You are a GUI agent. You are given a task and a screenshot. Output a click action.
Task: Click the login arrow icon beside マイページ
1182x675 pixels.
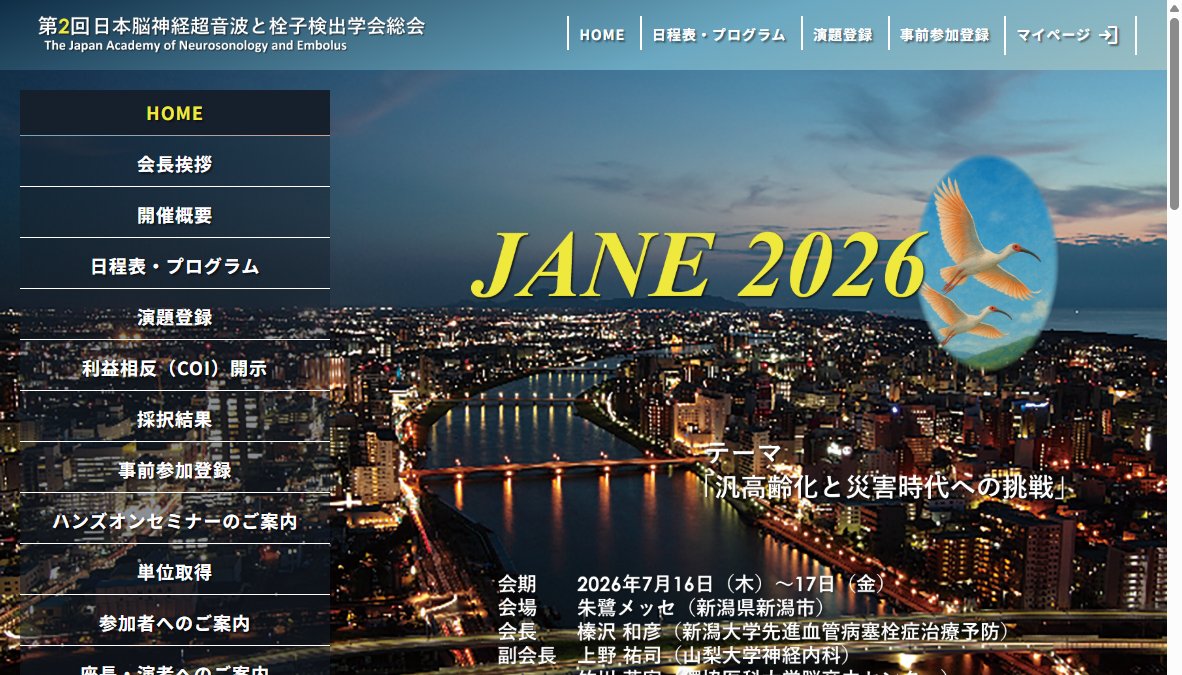click(x=1109, y=35)
